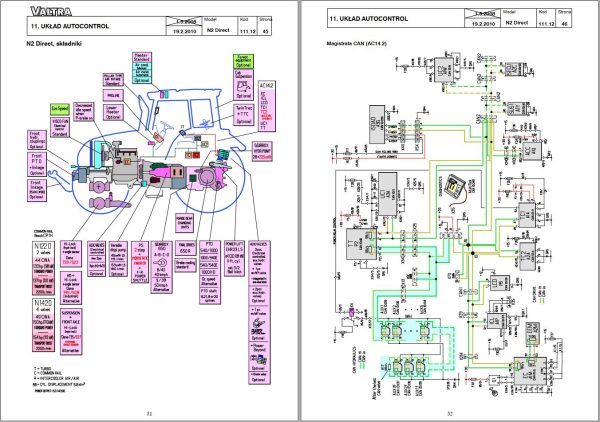This screenshot has height=422, width=600.
Task: Click the 'Power Beyond' optional box
Action: 259,357
